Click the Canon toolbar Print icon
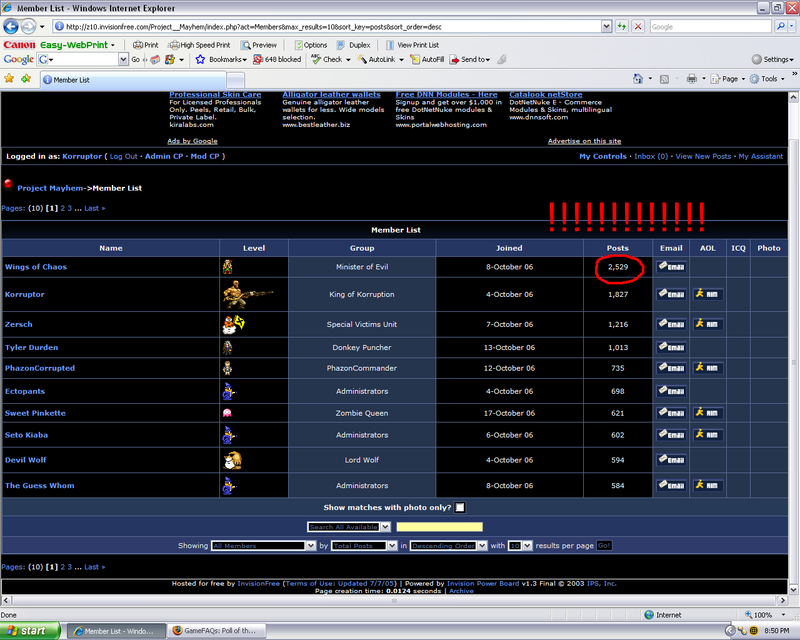 [145, 45]
